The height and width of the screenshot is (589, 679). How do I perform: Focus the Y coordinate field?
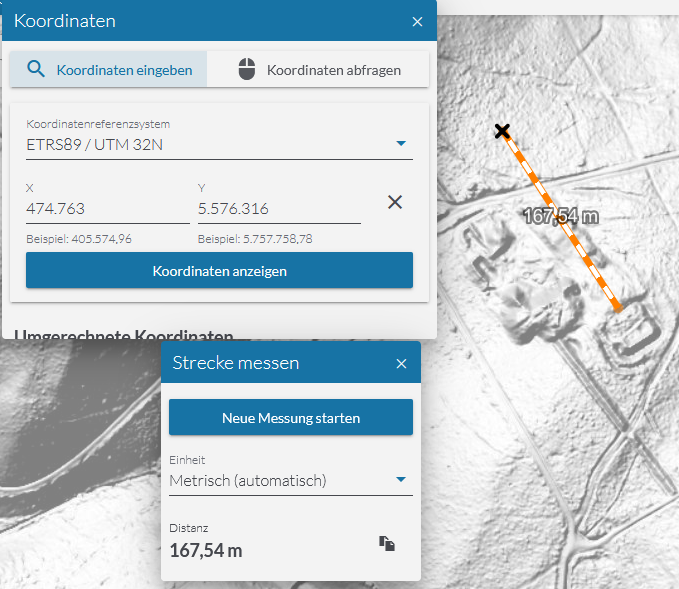click(x=279, y=209)
